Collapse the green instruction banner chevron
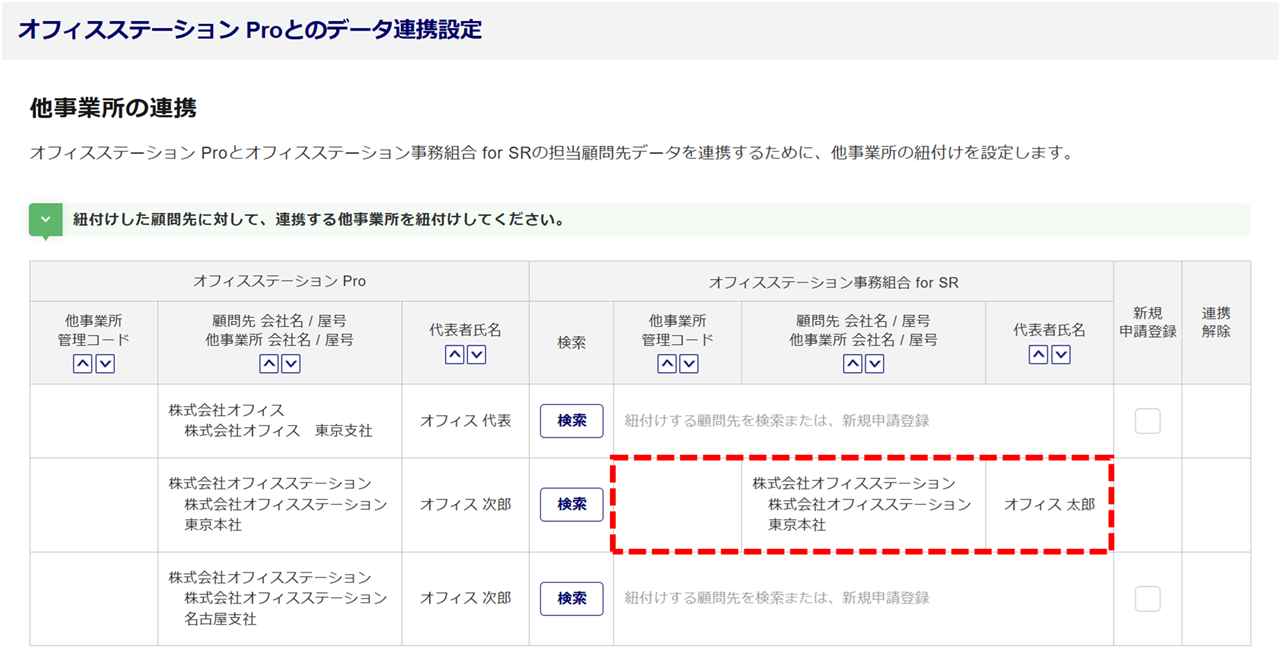Image resolution: width=1280 pixels, height=653 pixels. click(45, 220)
